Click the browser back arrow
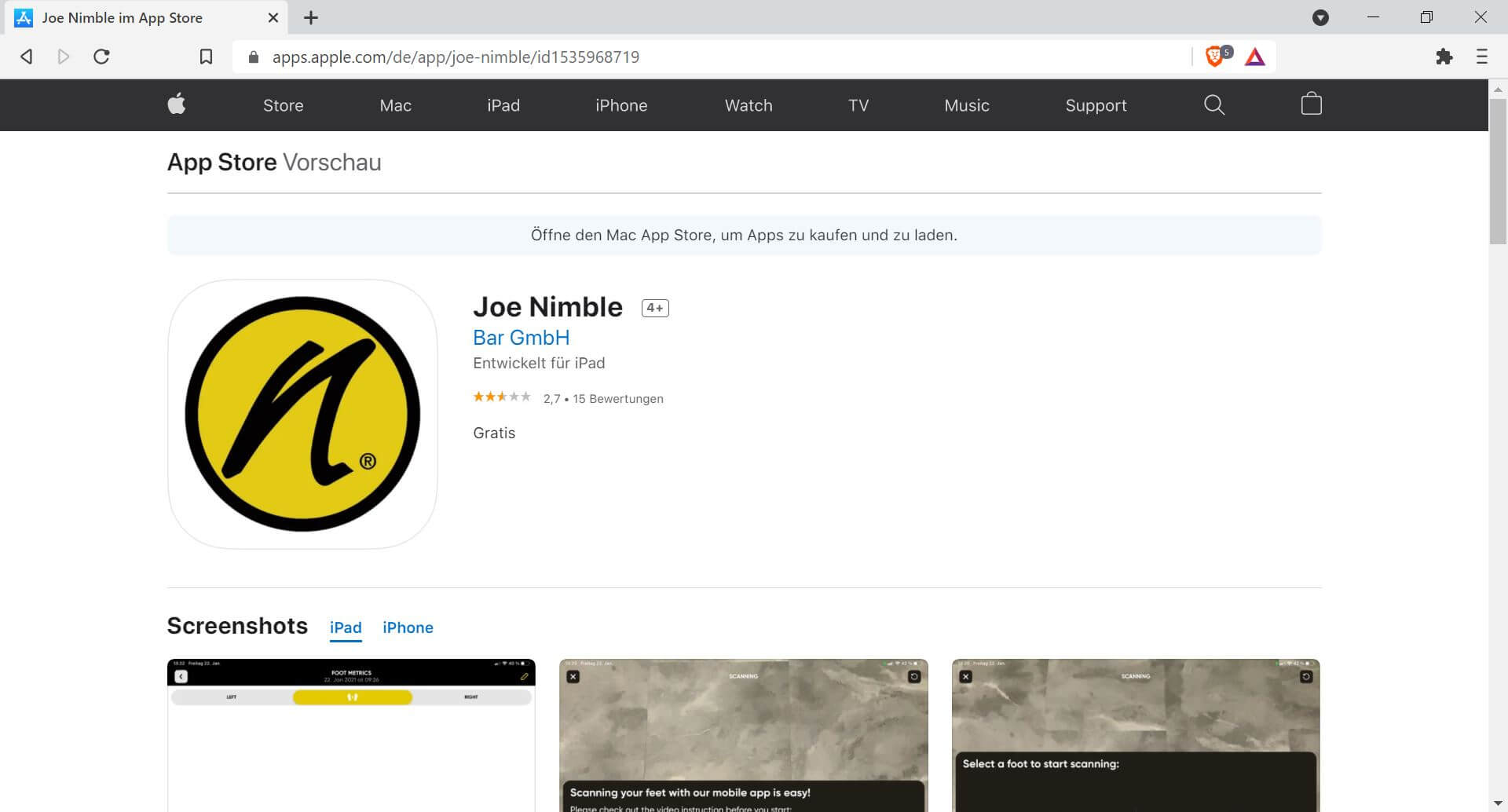 (x=27, y=57)
